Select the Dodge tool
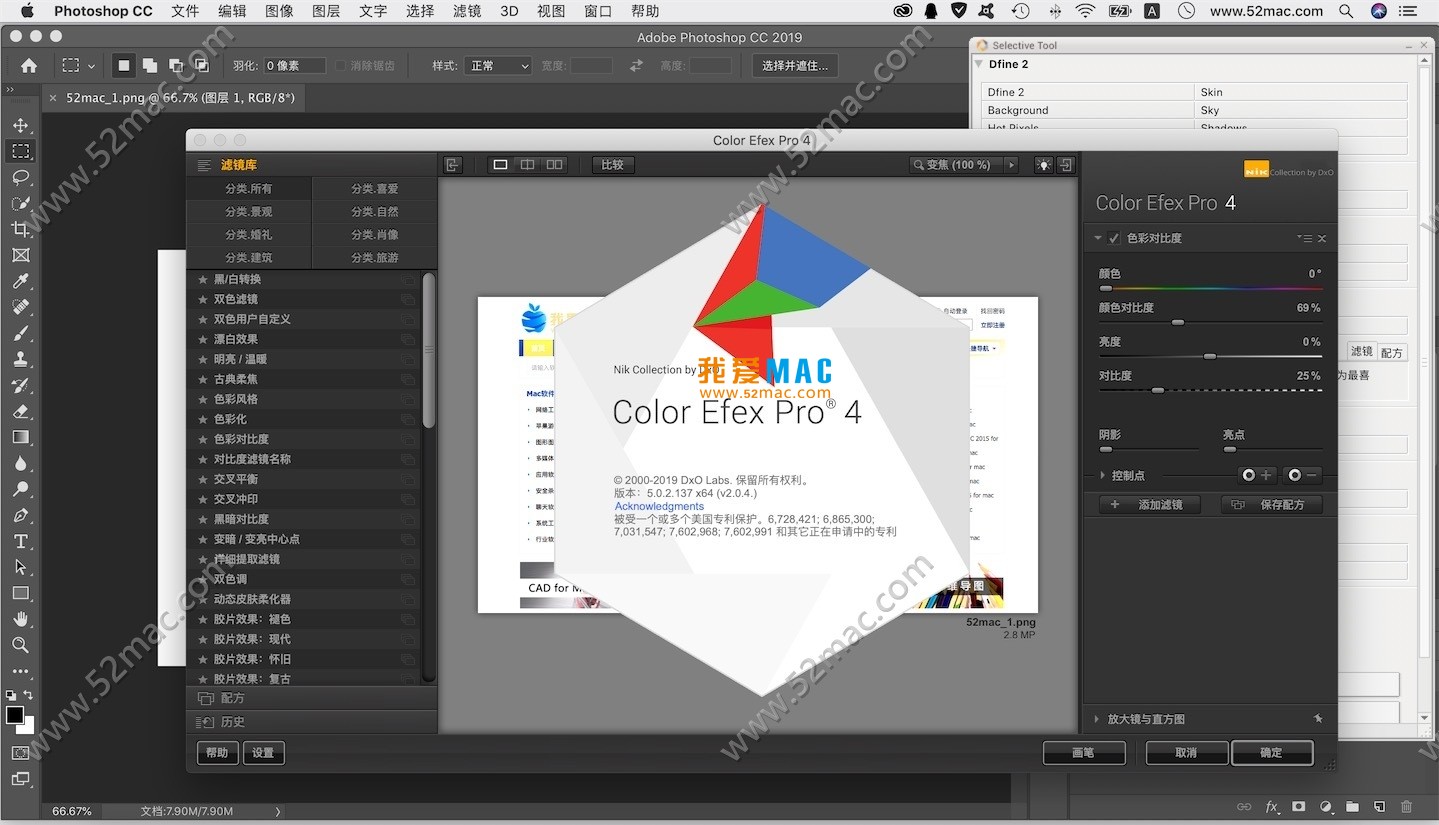1439x825 pixels. pyautogui.click(x=20, y=490)
